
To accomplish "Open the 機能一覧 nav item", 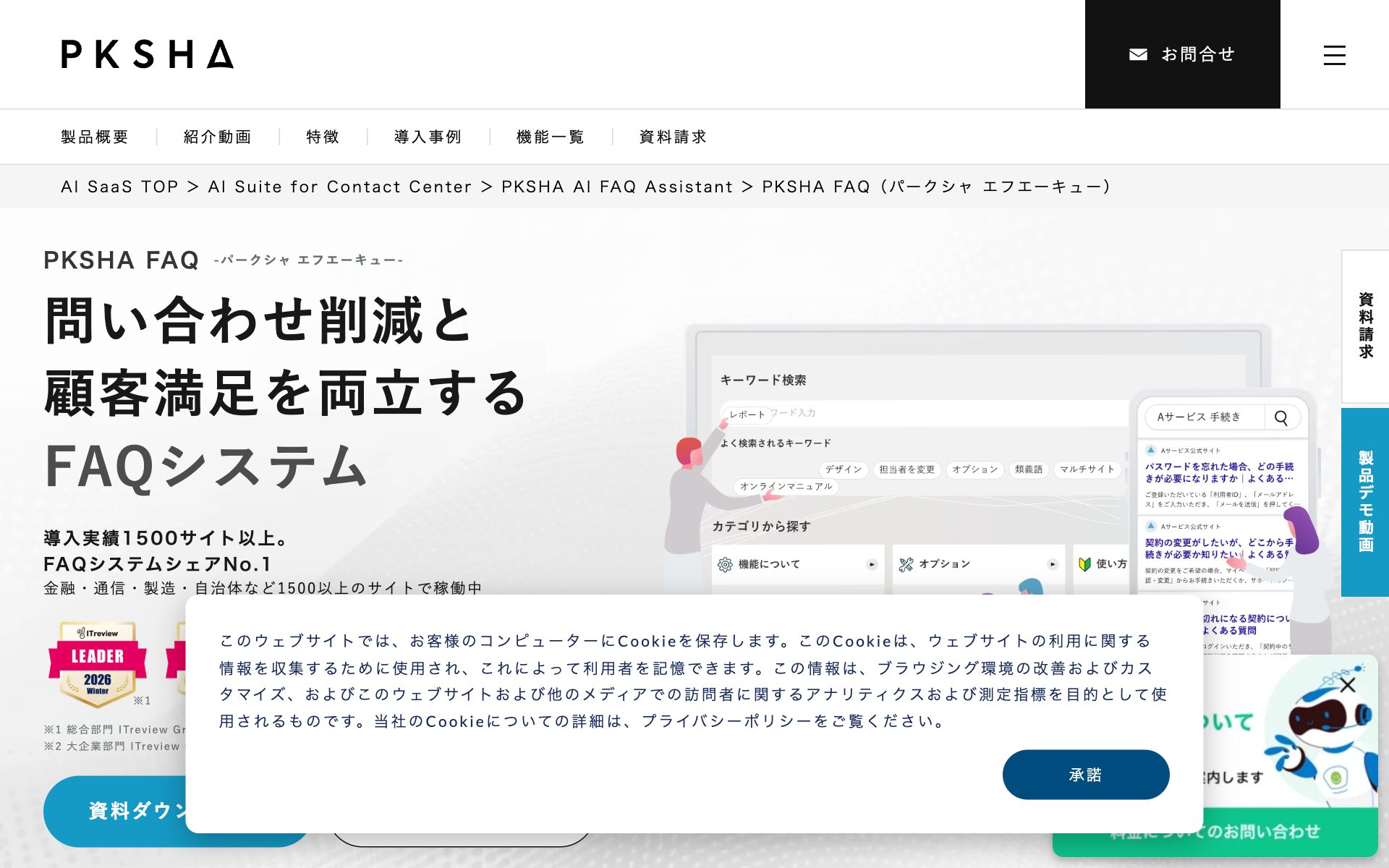I will [551, 137].
